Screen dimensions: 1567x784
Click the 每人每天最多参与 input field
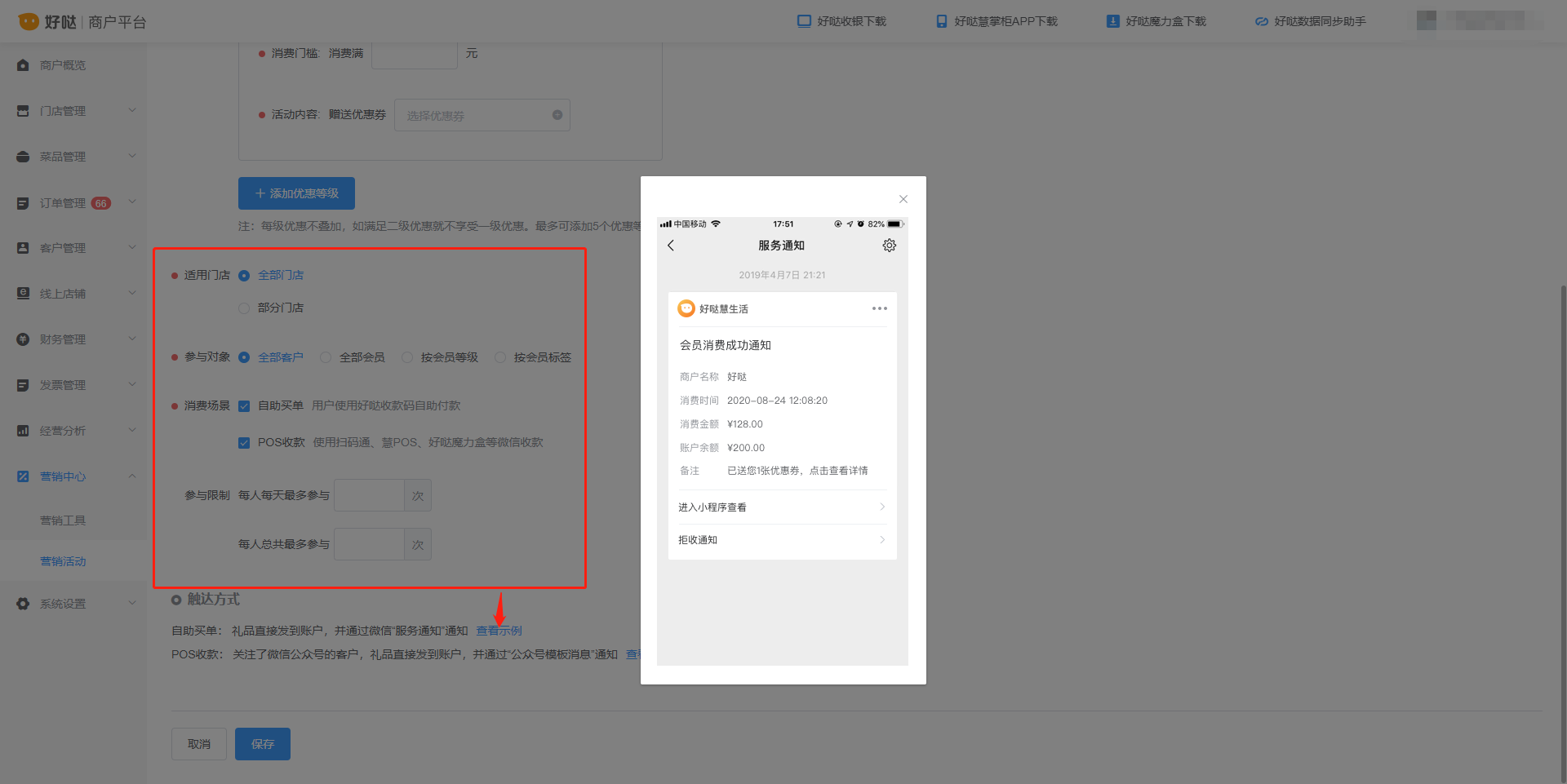click(x=370, y=495)
